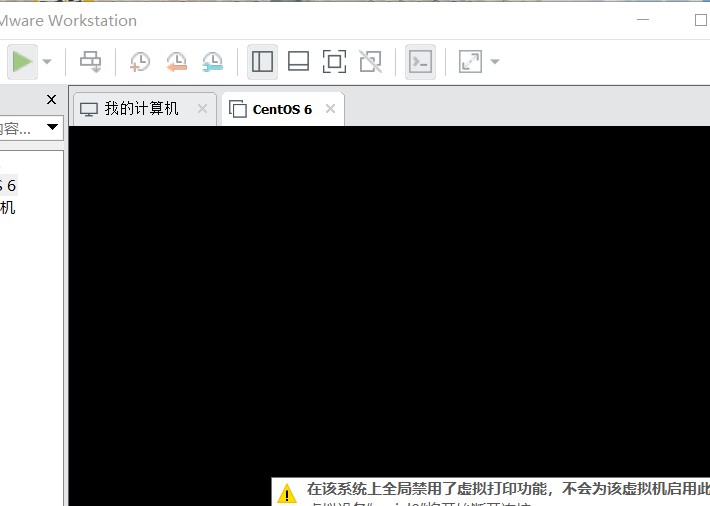Click the stretch guest display icon

(x=470, y=62)
